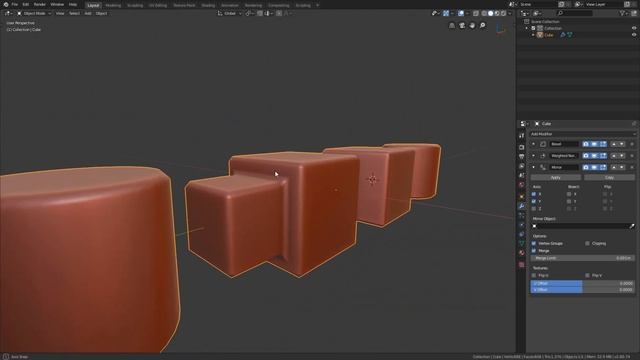This screenshot has width=640, height=360.
Task: Click the viewport navigation axis gizmo
Action: (x=501, y=29)
